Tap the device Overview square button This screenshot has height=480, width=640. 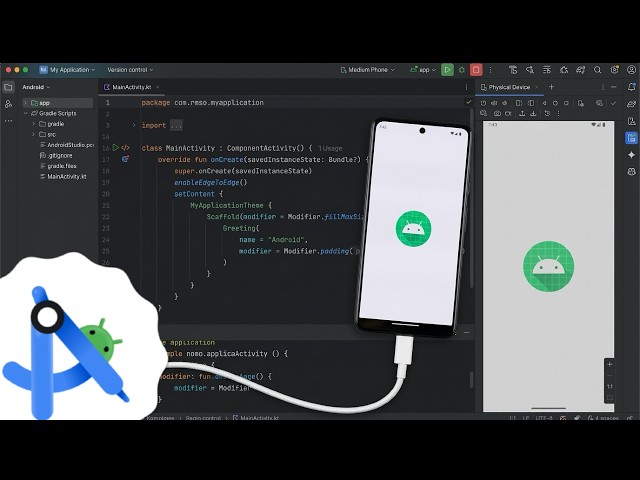point(566,103)
